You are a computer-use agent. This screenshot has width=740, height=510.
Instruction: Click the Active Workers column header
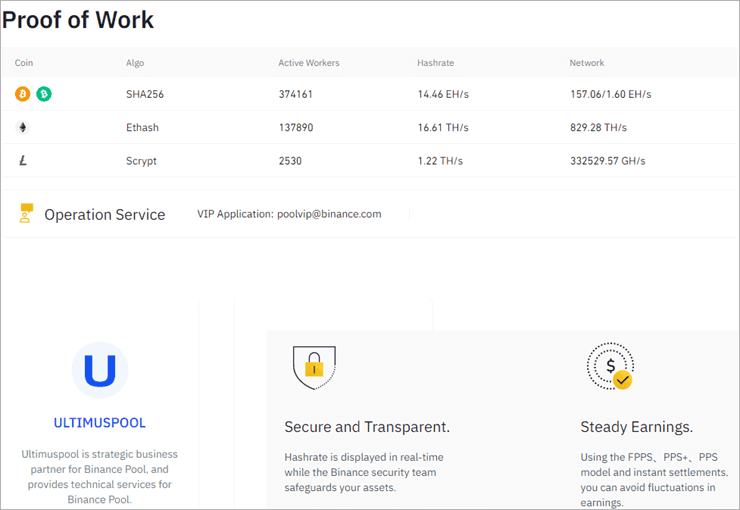(x=309, y=63)
